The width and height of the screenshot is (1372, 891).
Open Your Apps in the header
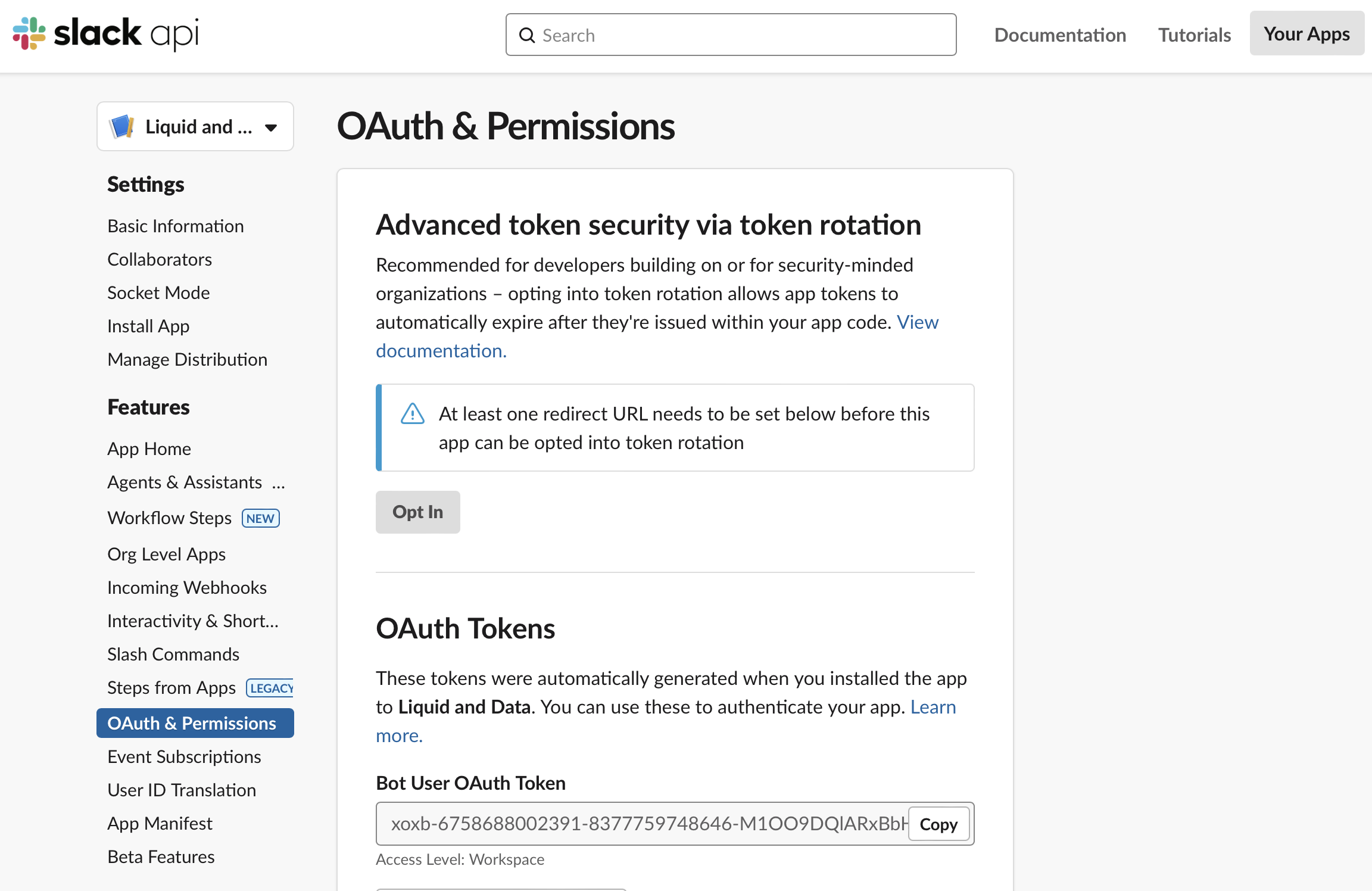[x=1306, y=34]
